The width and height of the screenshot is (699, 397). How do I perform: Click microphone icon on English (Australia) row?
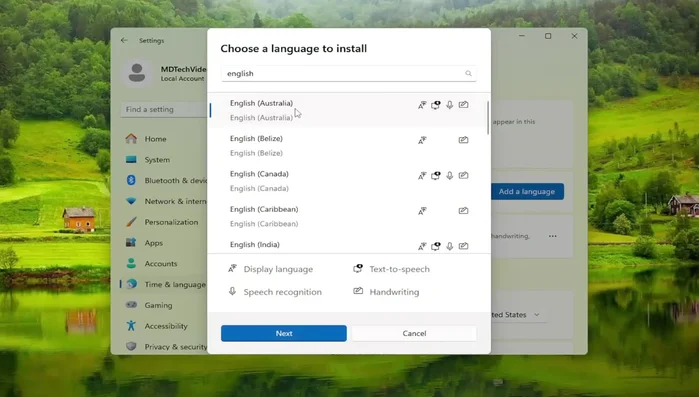point(449,105)
